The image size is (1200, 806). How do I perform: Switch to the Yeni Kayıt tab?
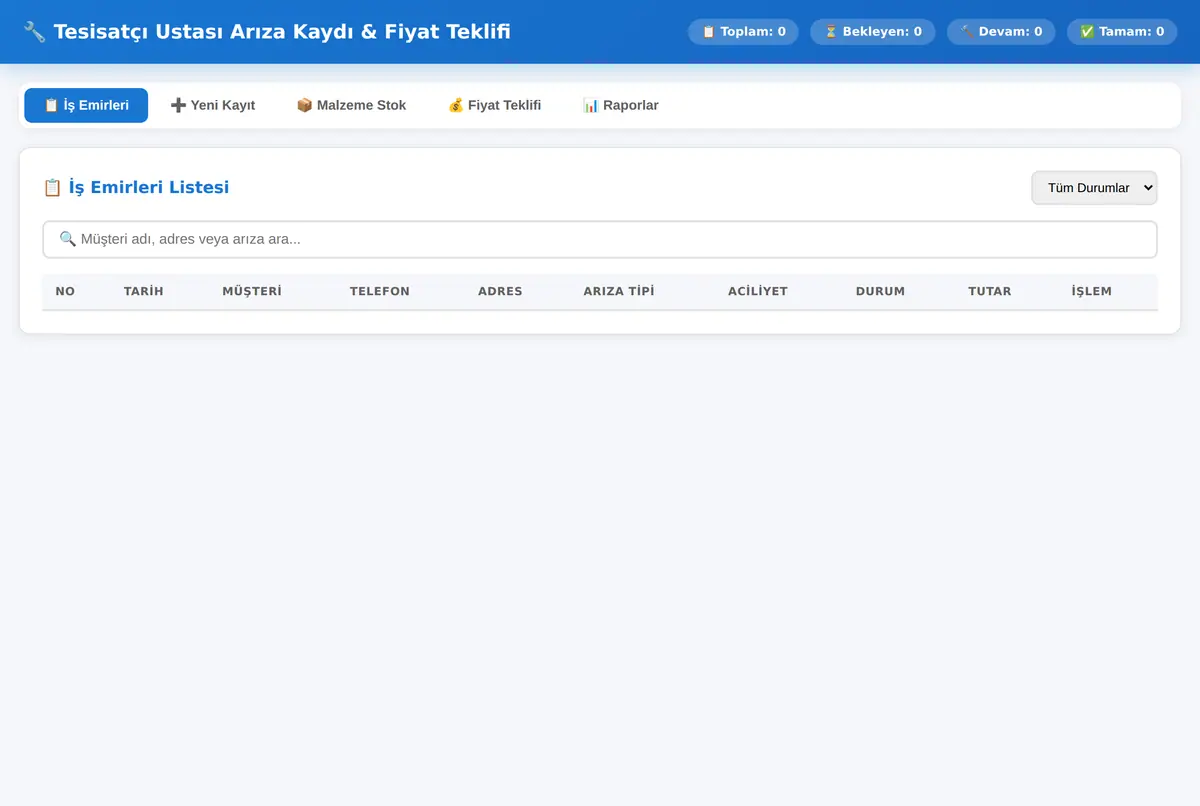coord(213,105)
